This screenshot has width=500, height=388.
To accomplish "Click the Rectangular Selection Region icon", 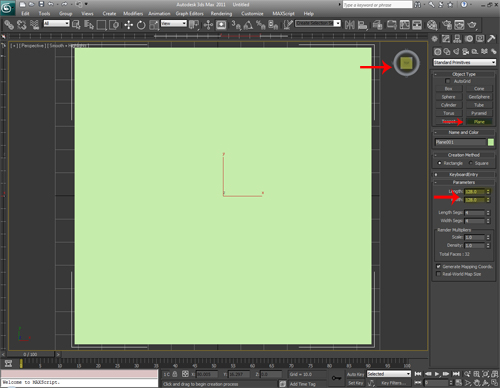I will click(x=101, y=25).
